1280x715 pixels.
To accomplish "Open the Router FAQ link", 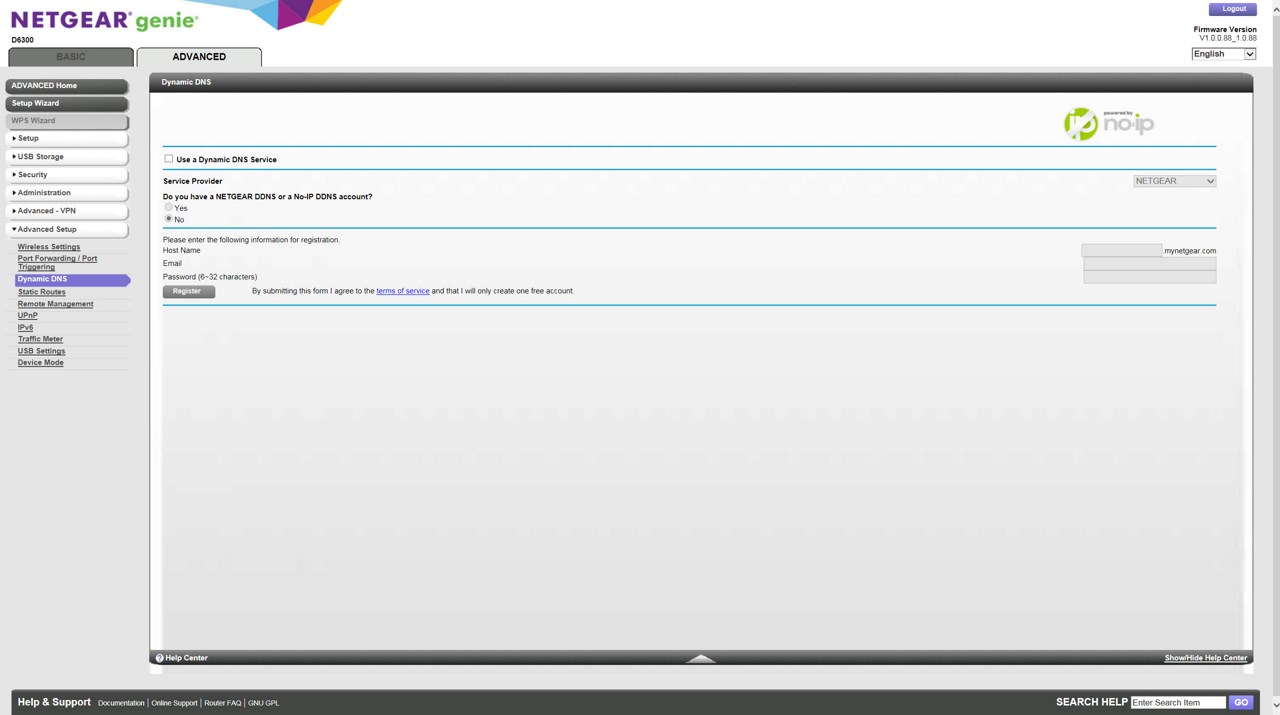I will [x=223, y=703].
